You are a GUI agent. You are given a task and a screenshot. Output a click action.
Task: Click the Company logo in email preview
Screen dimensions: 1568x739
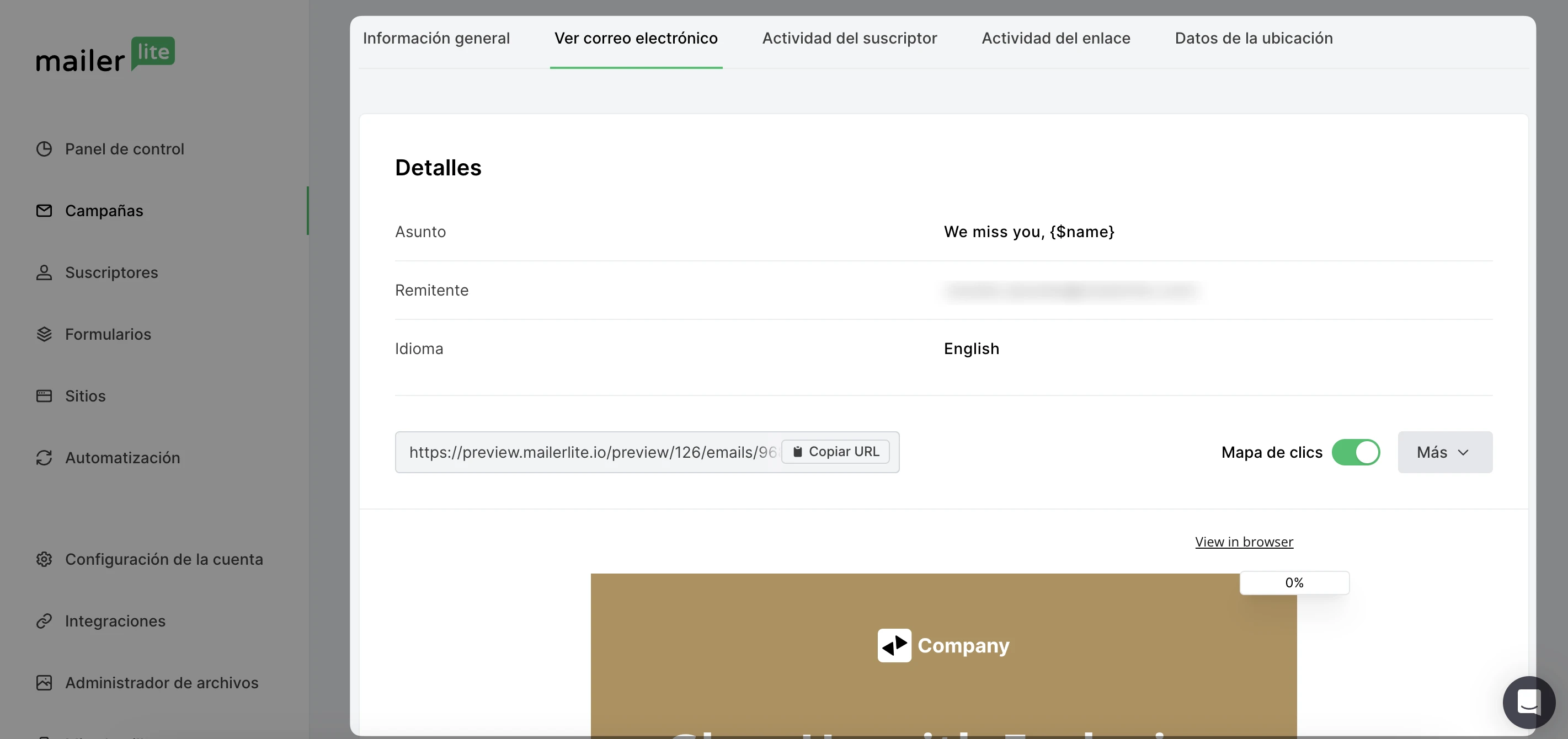click(943, 645)
